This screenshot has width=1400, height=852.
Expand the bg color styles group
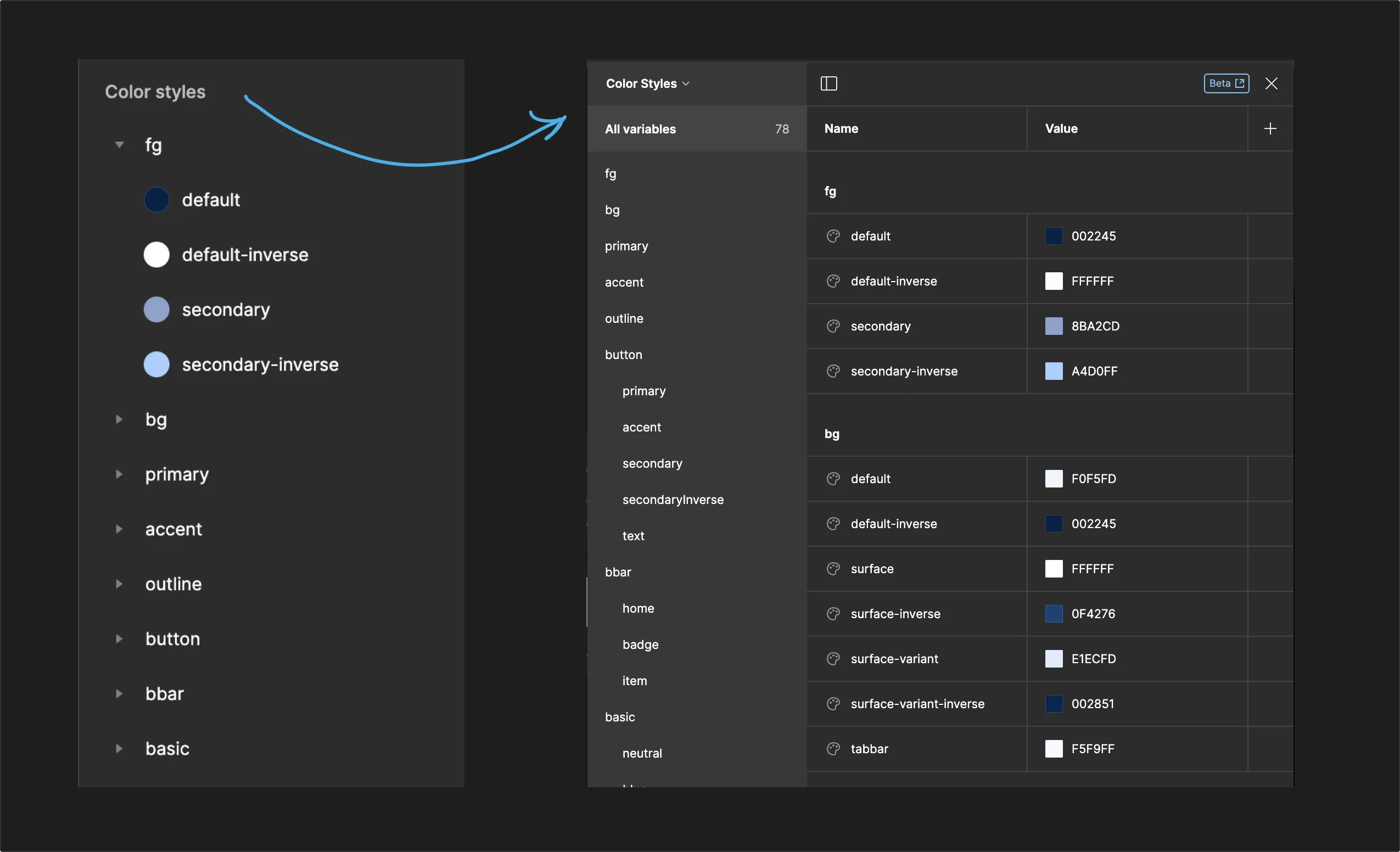click(119, 419)
